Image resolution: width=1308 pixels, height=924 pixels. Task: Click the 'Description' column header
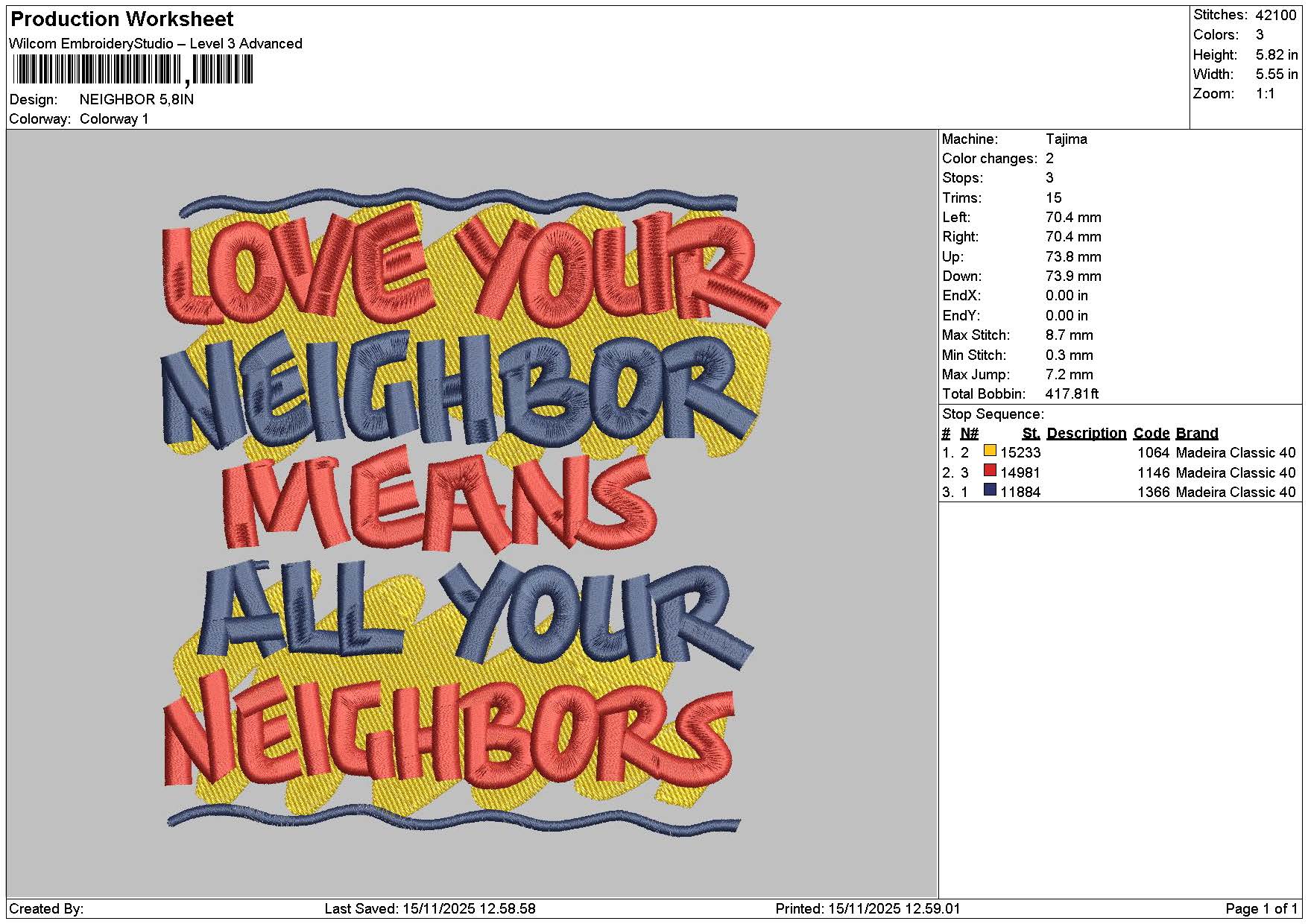click(1087, 434)
